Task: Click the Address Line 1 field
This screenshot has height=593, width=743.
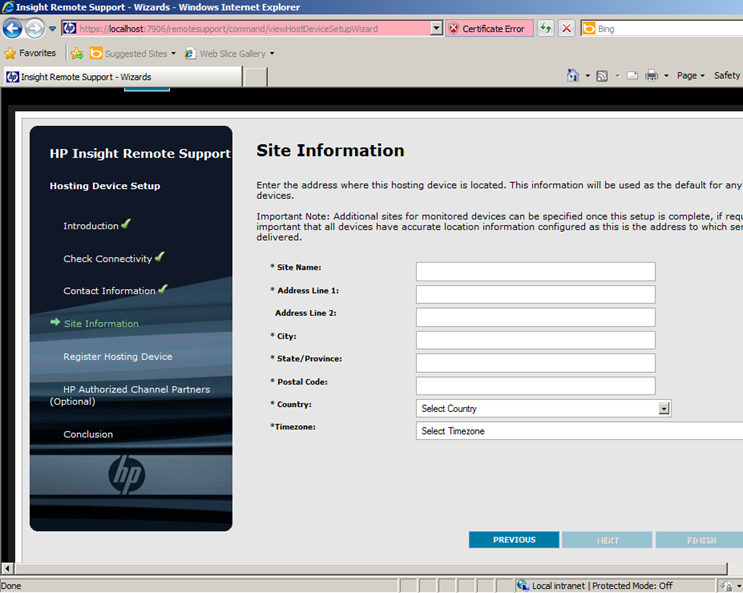Action: pyautogui.click(x=535, y=294)
